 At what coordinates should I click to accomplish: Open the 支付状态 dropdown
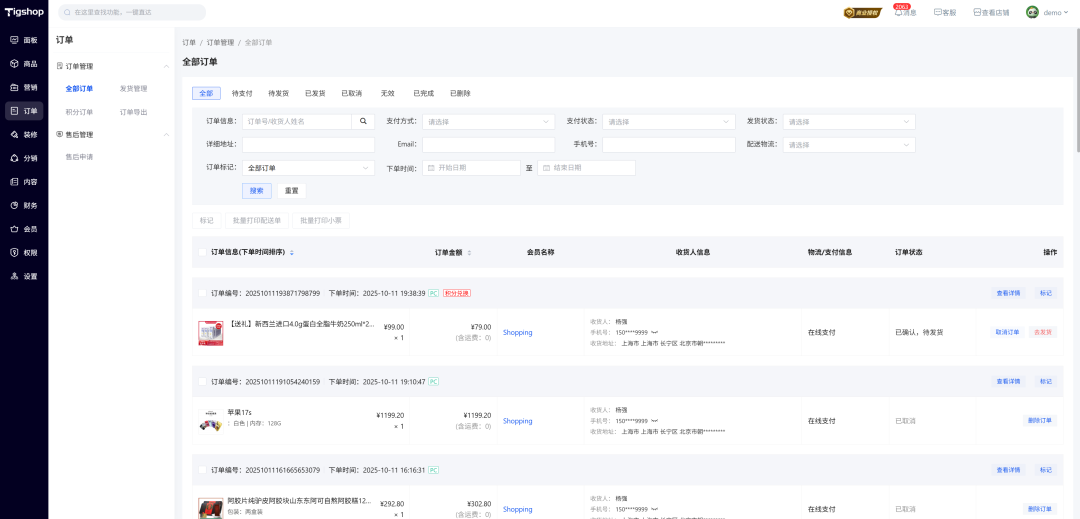pyautogui.click(x=669, y=122)
